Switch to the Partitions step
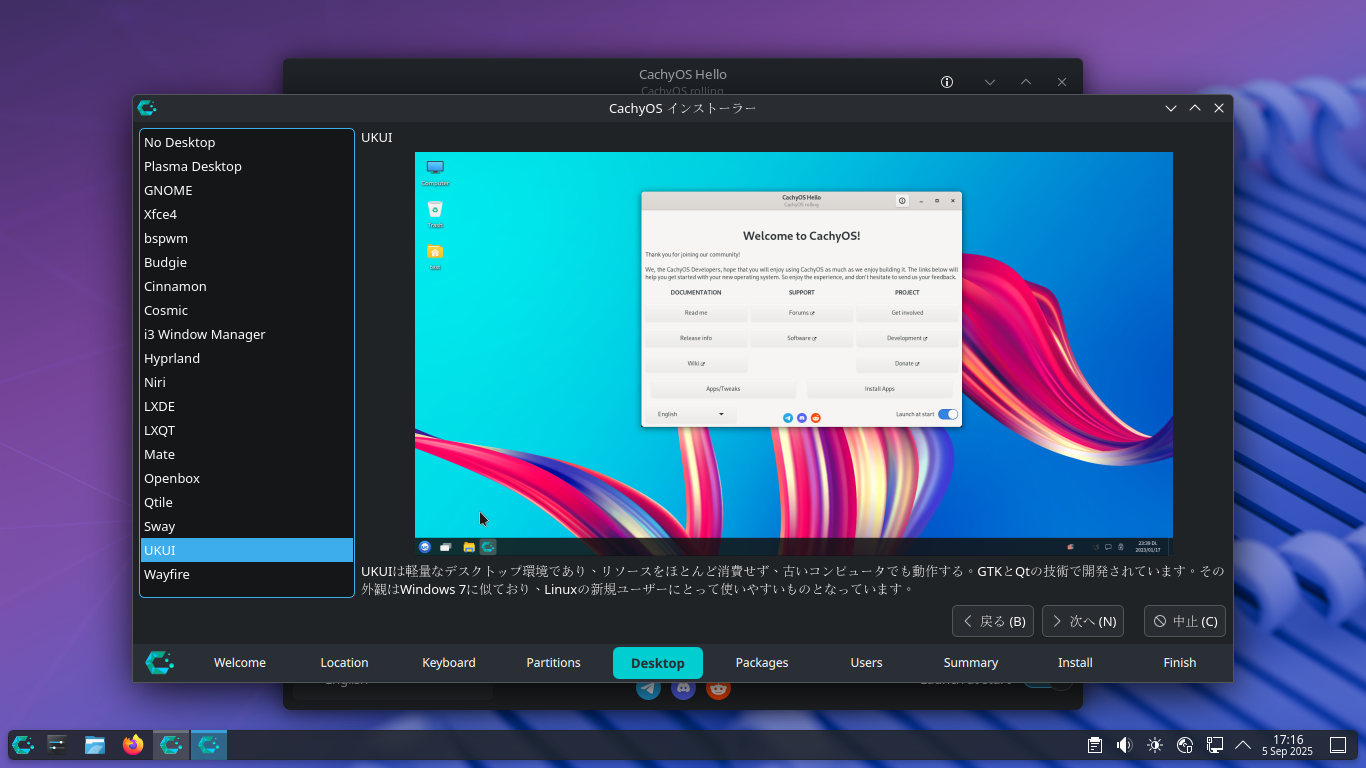Viewport: 1366px width, 768px height. [553, 663]
